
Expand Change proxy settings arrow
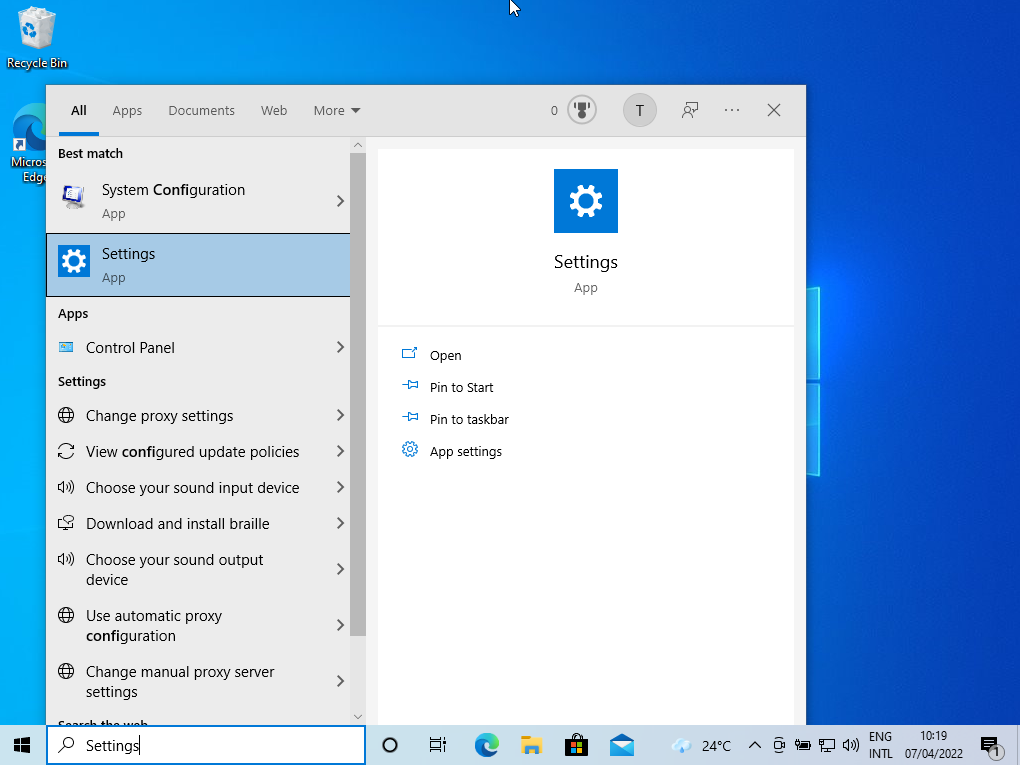(340, 415)
